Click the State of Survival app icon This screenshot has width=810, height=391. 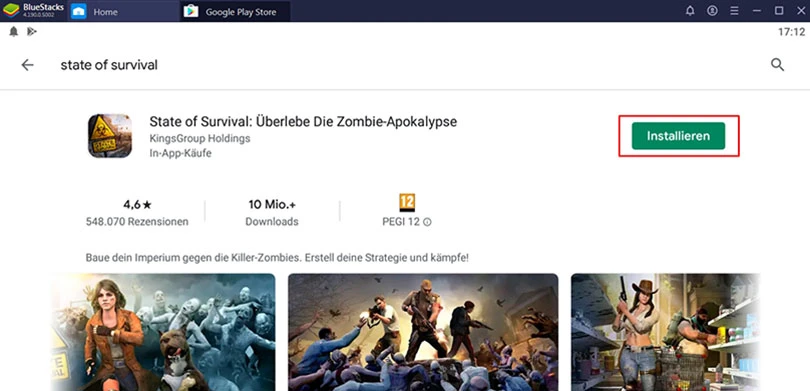tap(110, 136)
